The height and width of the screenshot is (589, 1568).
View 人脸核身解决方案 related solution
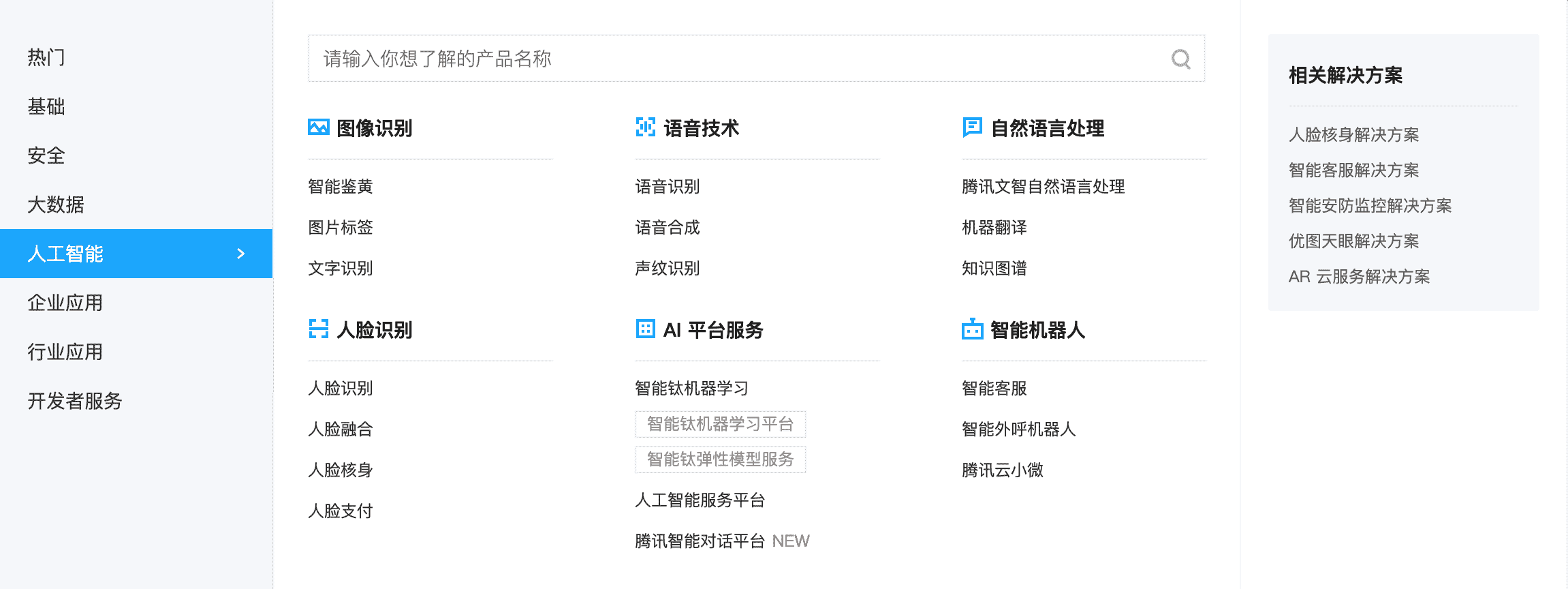(1353, 135)
